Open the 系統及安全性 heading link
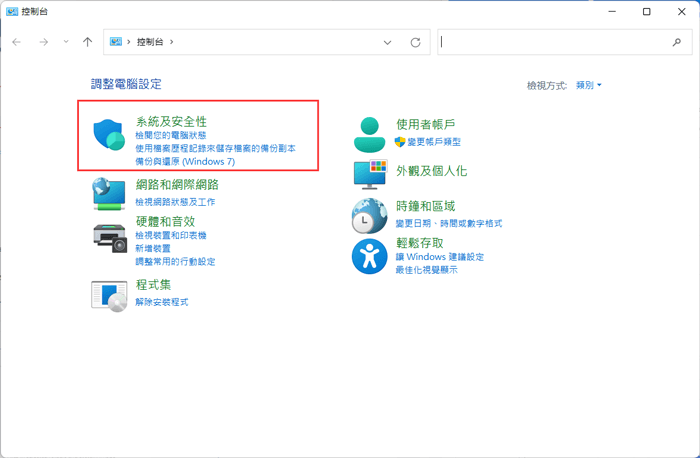 click(x=171, y=121)
